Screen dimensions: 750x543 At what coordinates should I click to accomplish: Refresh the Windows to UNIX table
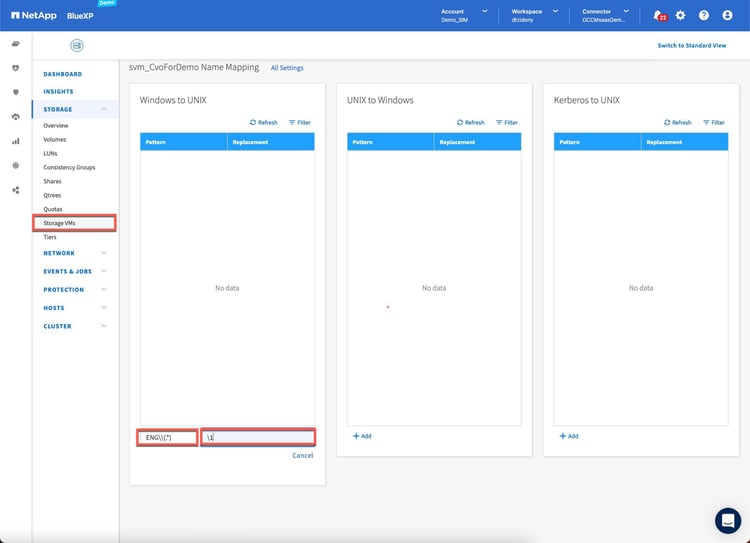pos(264,122)
